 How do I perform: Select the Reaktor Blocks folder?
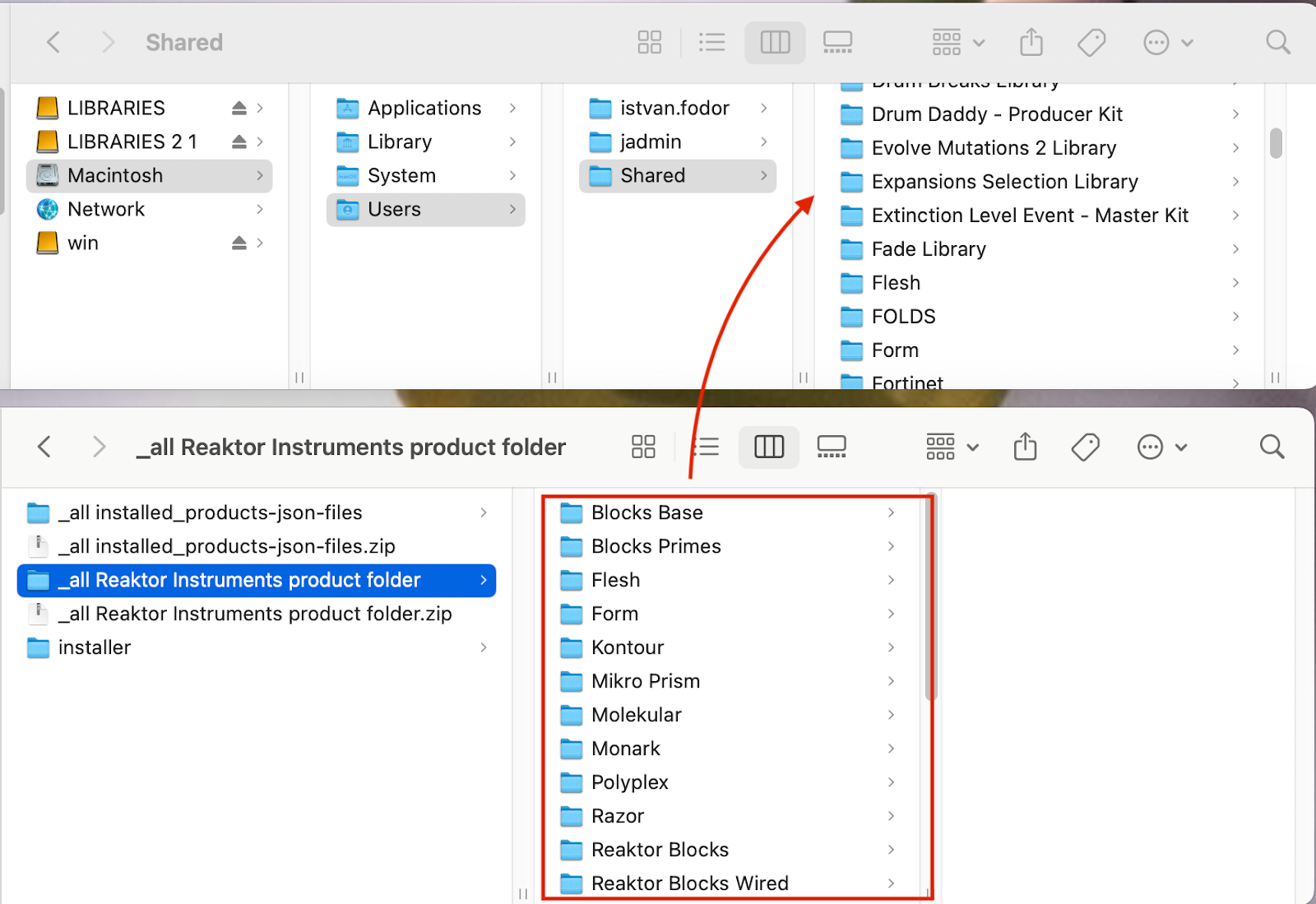click(729, 850)
